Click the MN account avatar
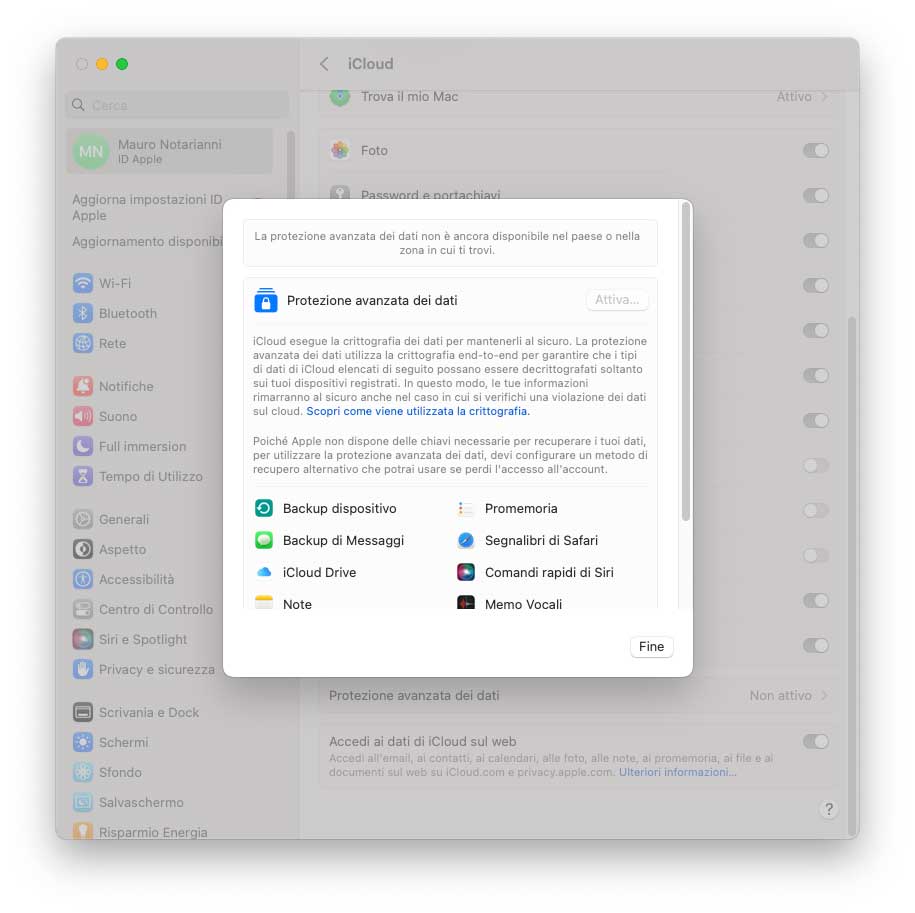The height and width of the screenshot is (913, 915). coord(91,152)
